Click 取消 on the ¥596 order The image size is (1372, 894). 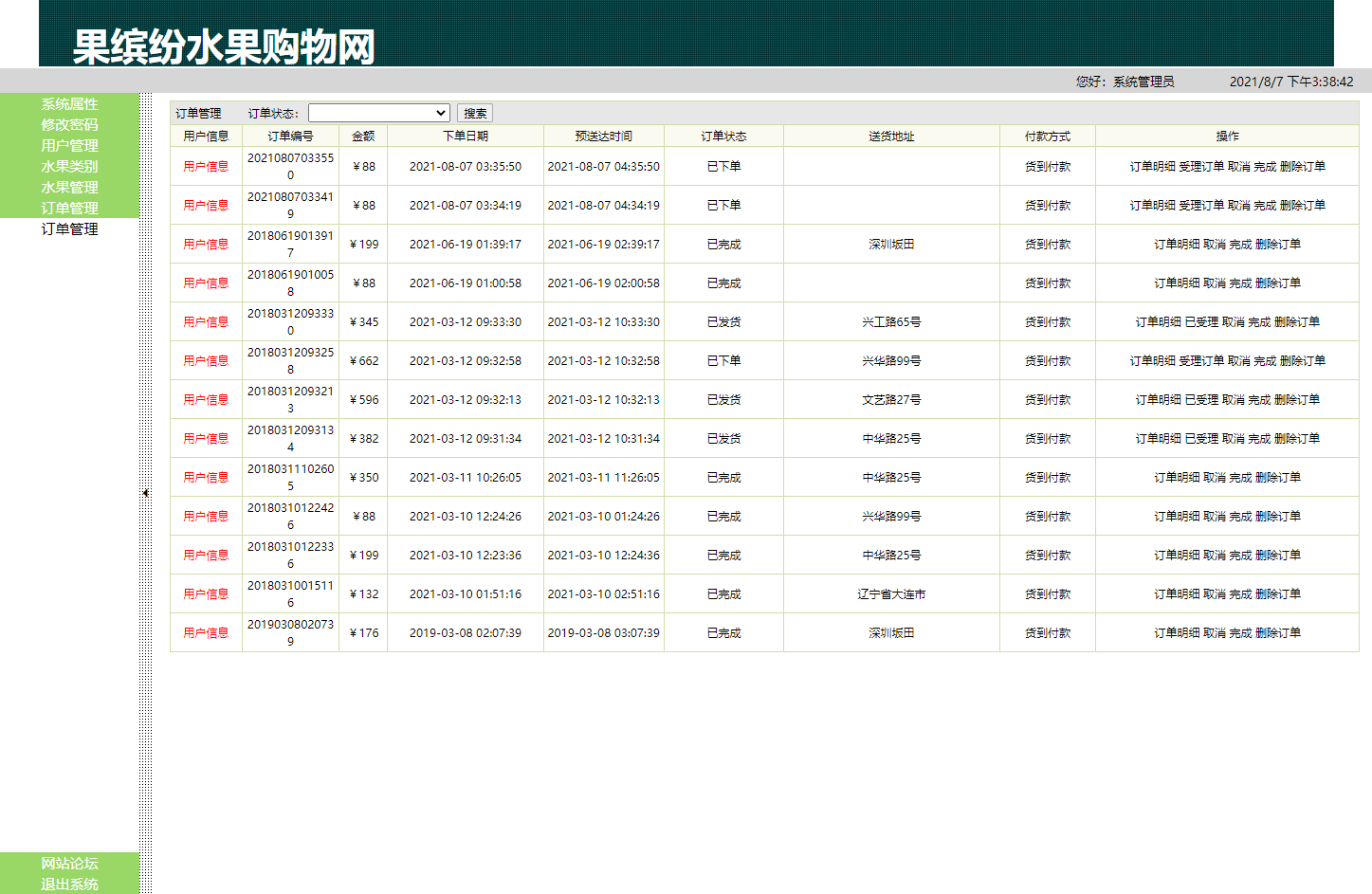point(1234,400)
